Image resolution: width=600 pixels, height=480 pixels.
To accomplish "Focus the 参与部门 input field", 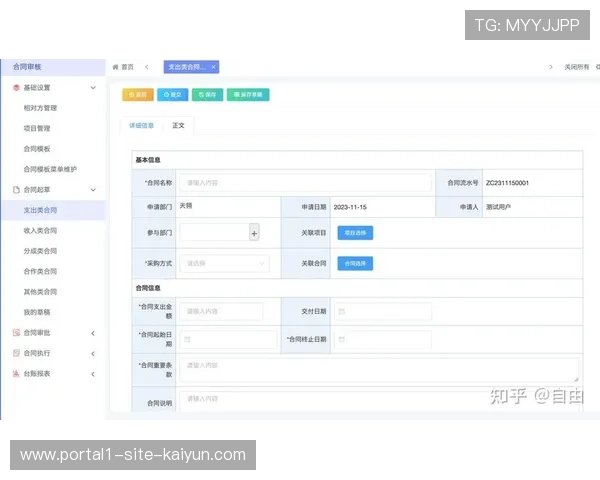I will pyautogui.click(x=215, y=232).
